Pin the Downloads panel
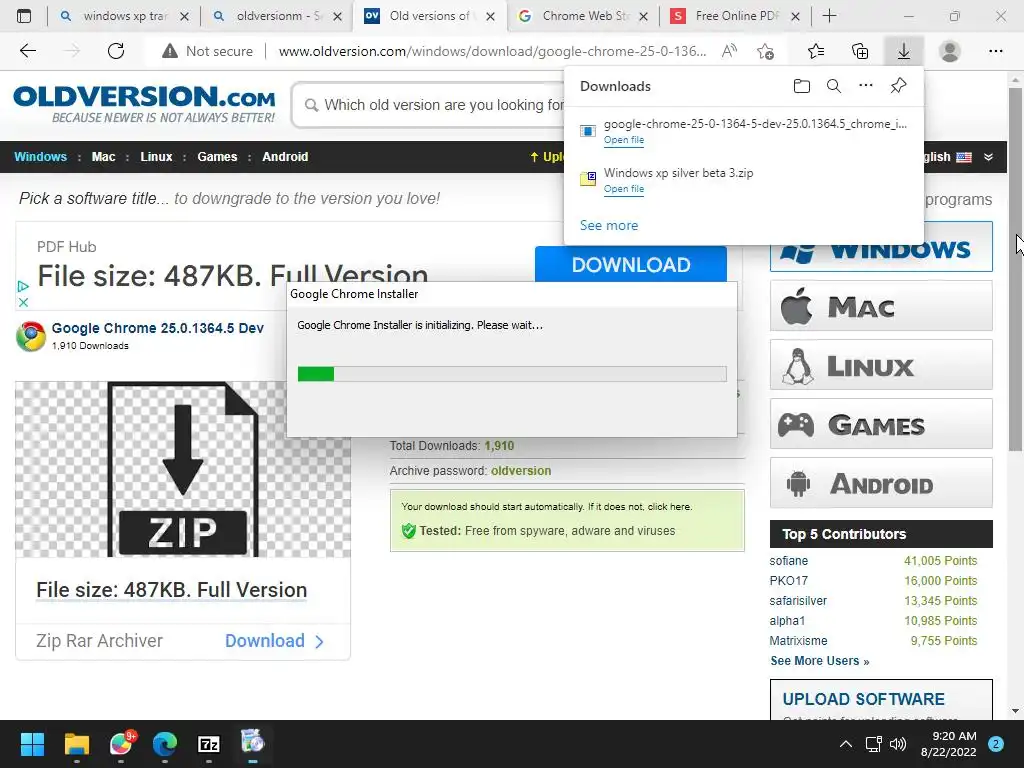The height and width of the screenshot is (768, 1024). tap(899, 86)
